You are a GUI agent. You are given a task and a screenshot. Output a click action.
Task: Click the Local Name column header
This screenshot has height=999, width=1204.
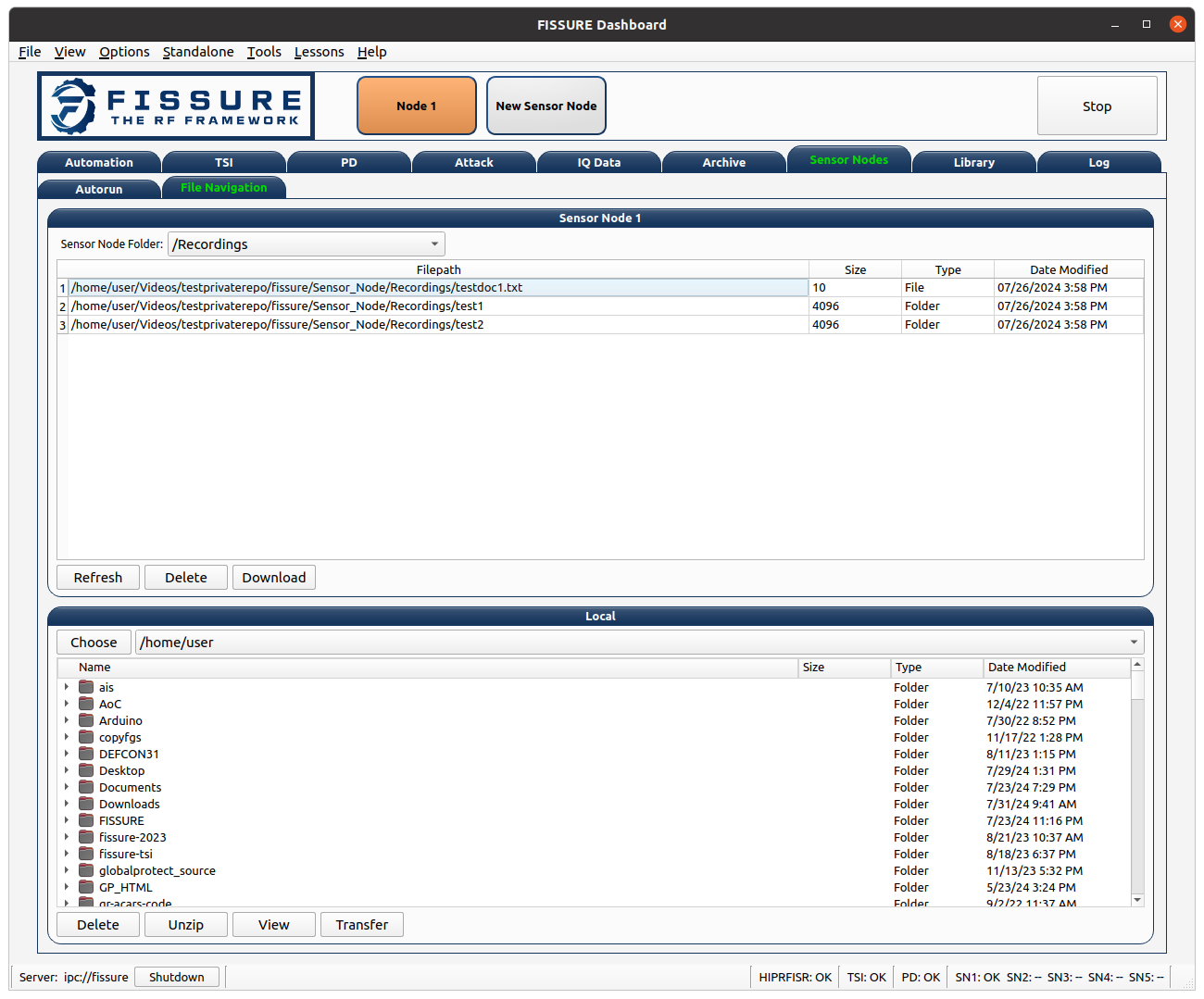[x=428, y=667]
